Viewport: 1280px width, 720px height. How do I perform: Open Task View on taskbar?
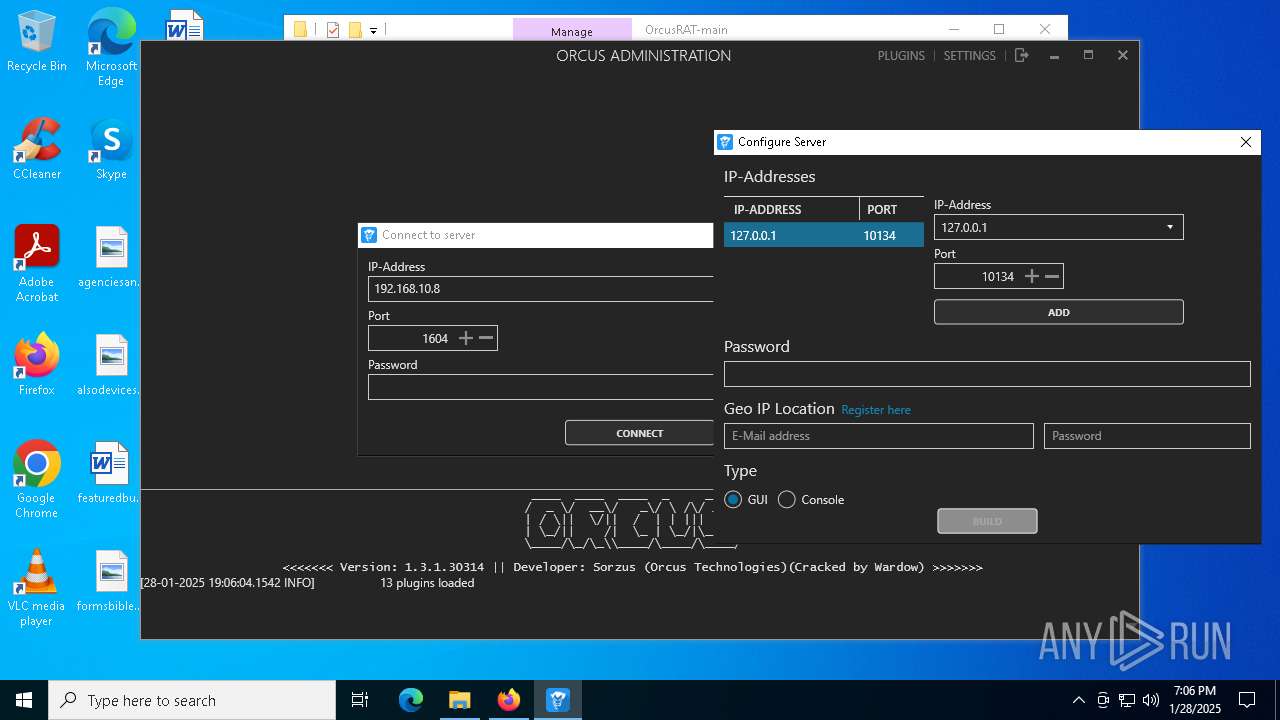(x=360, y=700)
